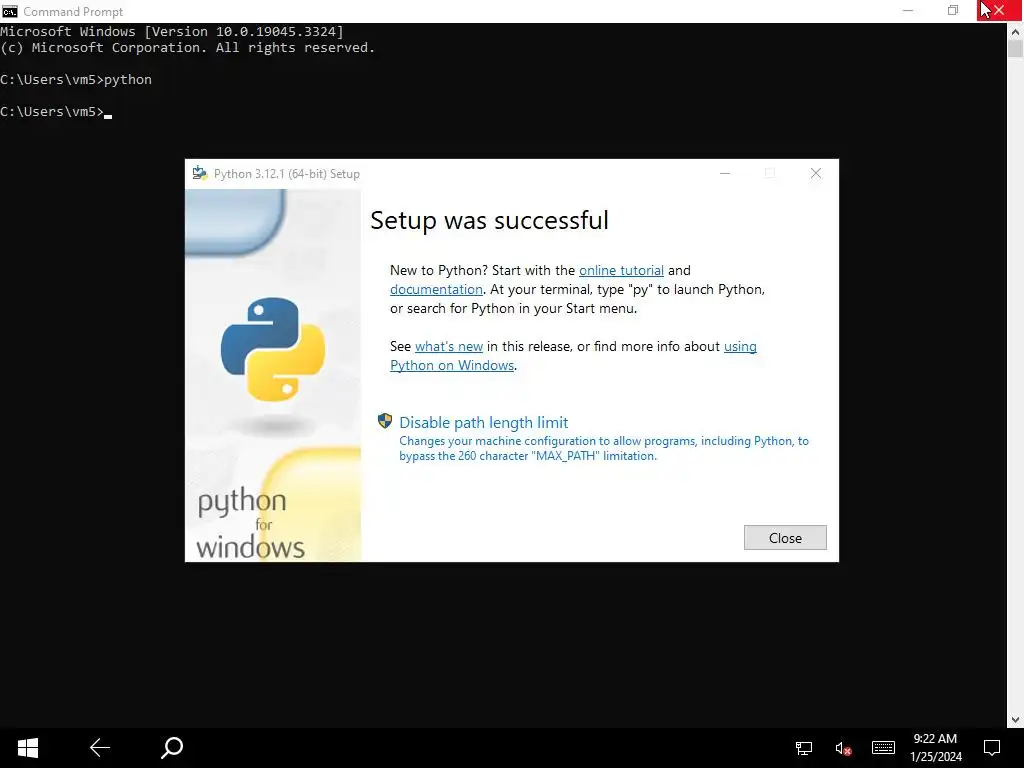Open the touch keyboard tray icon

(x=883, y=748)
